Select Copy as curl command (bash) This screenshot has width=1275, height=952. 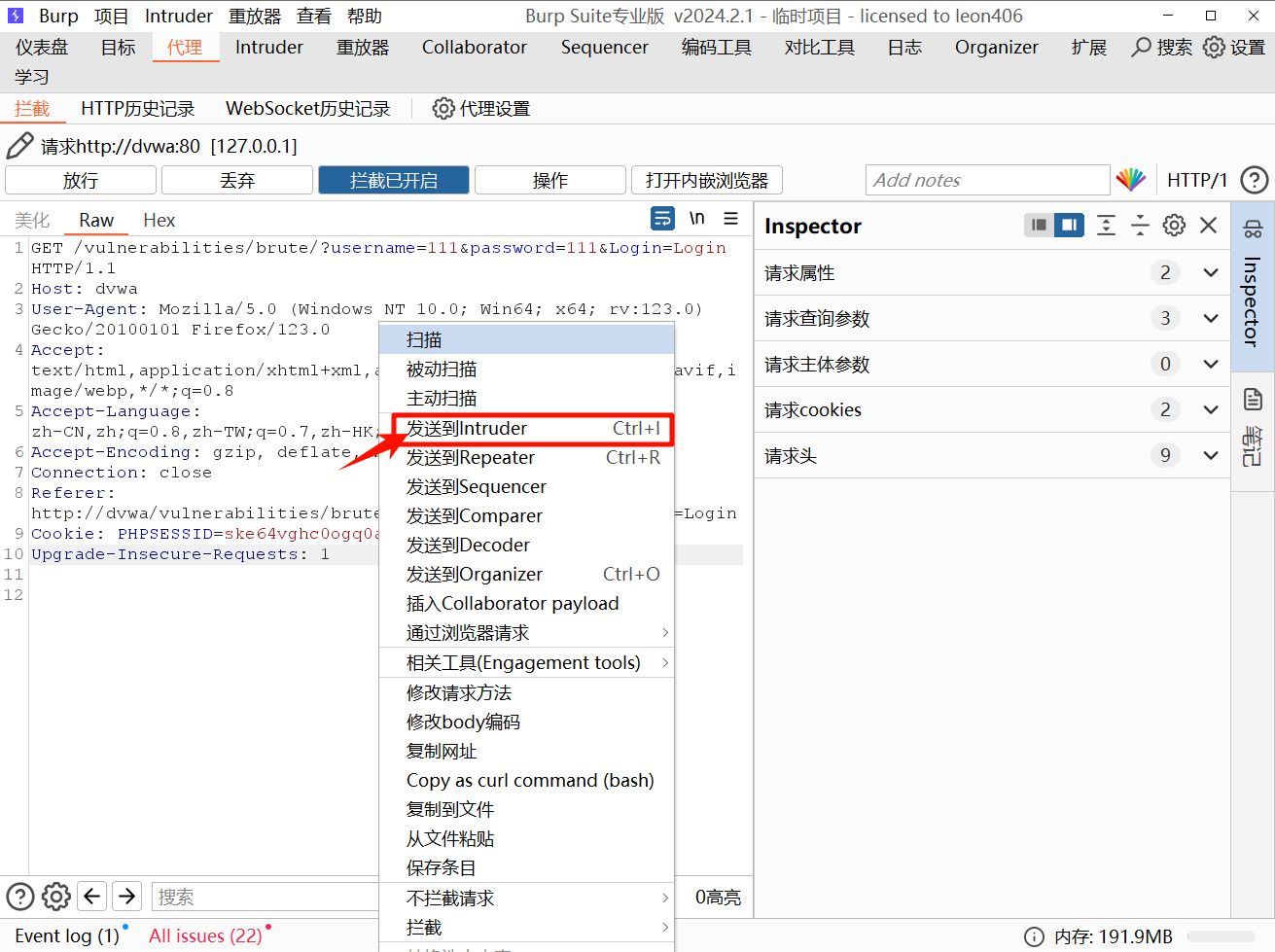526,780
